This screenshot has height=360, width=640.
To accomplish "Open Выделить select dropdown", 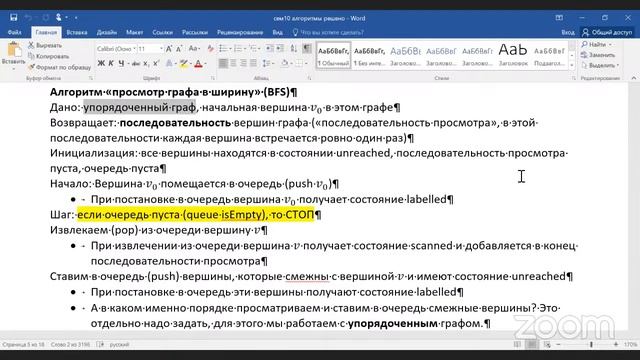I will coord(600,65).
